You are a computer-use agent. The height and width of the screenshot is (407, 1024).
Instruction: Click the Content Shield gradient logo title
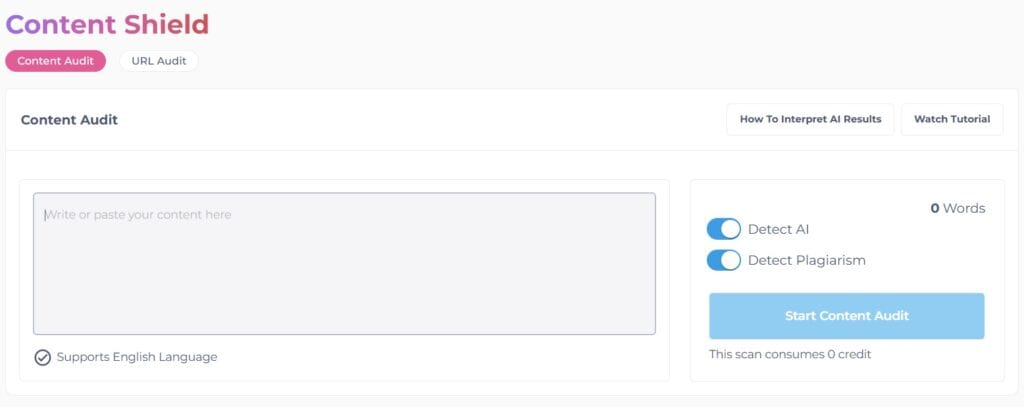(107, 24)
